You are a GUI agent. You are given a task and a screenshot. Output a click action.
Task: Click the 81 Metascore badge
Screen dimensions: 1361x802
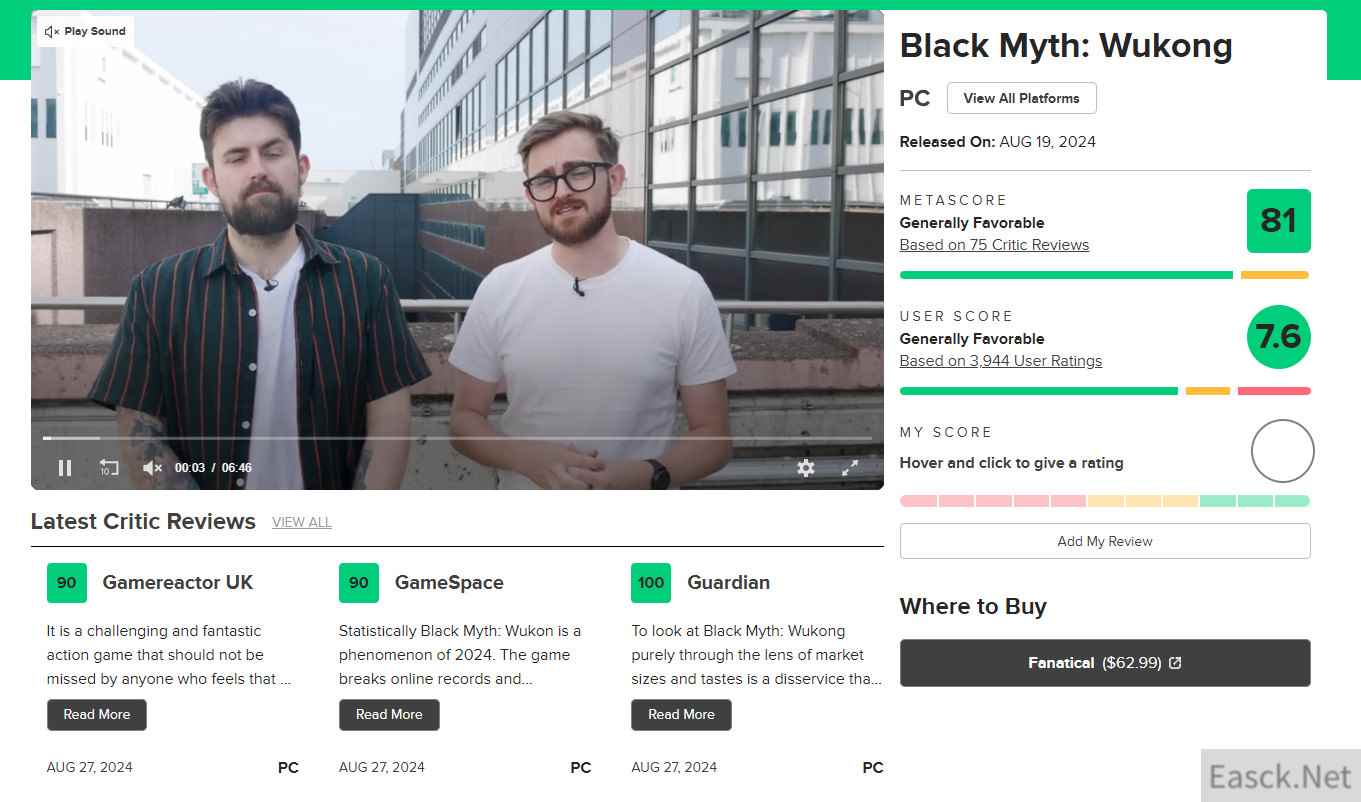[x=1278, y=221]
